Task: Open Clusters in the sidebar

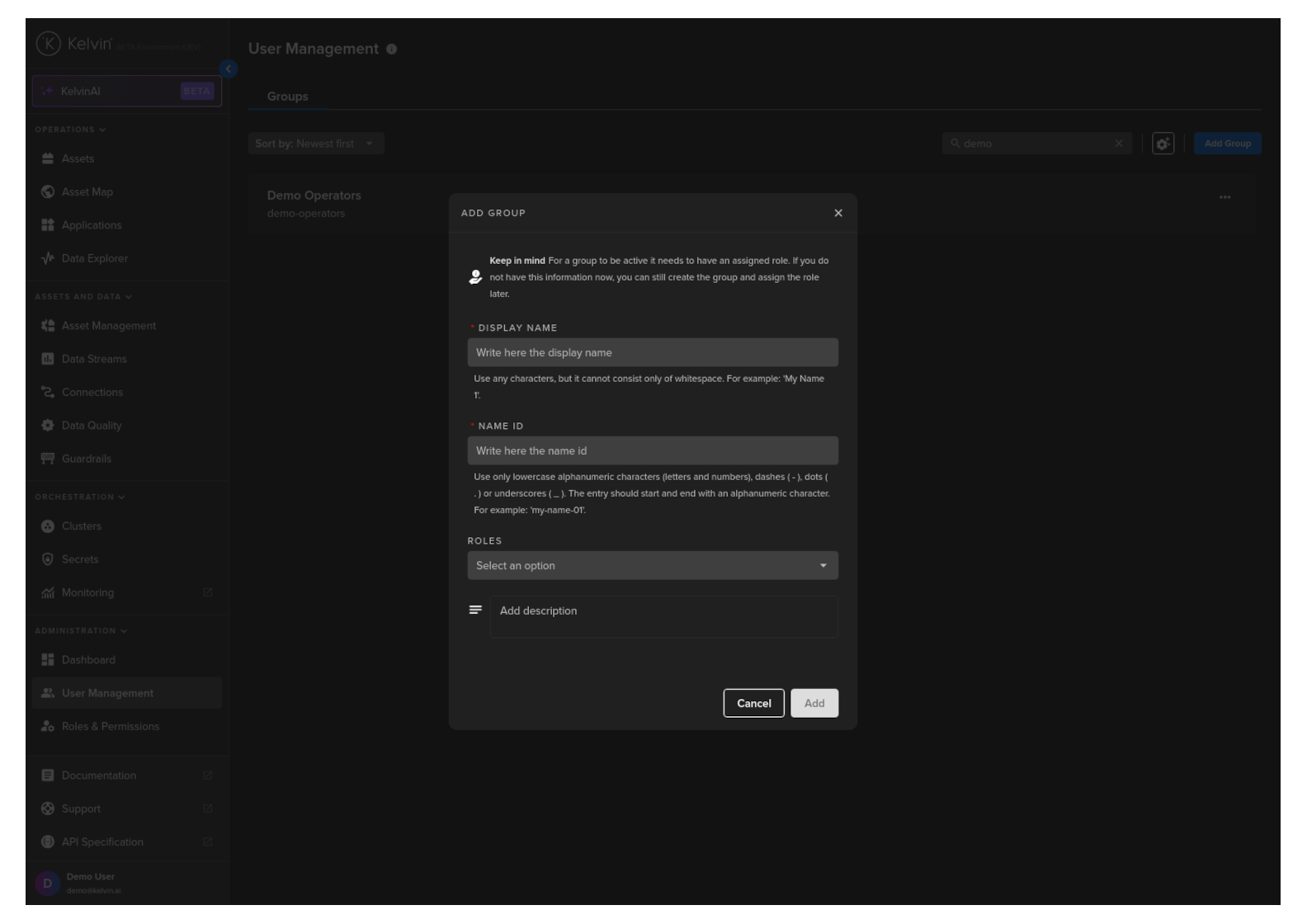Action: point(81,526)
